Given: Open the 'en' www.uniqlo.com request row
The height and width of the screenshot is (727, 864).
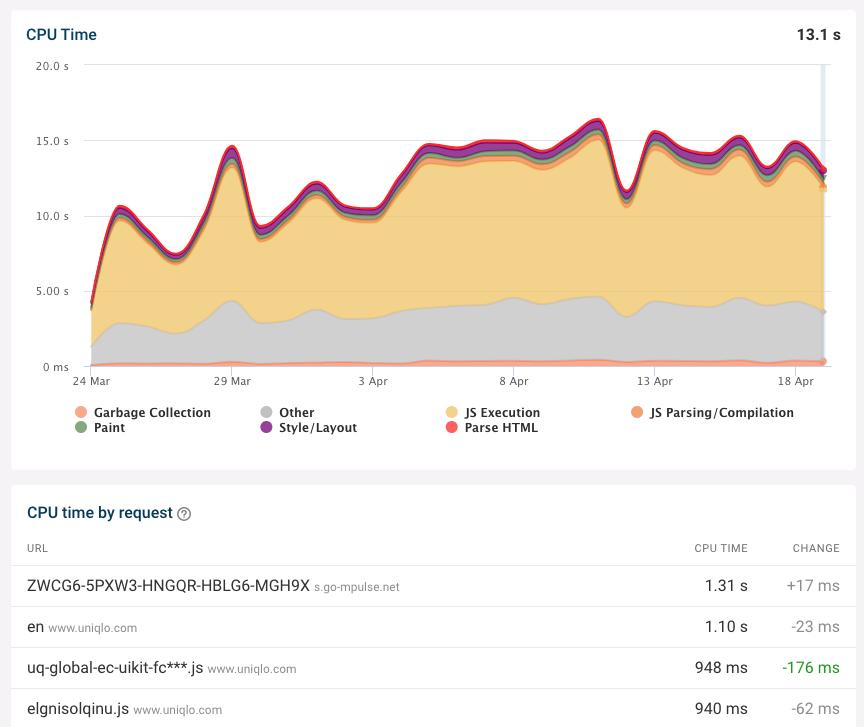Looking at the screenshot, I should point(433,627).
